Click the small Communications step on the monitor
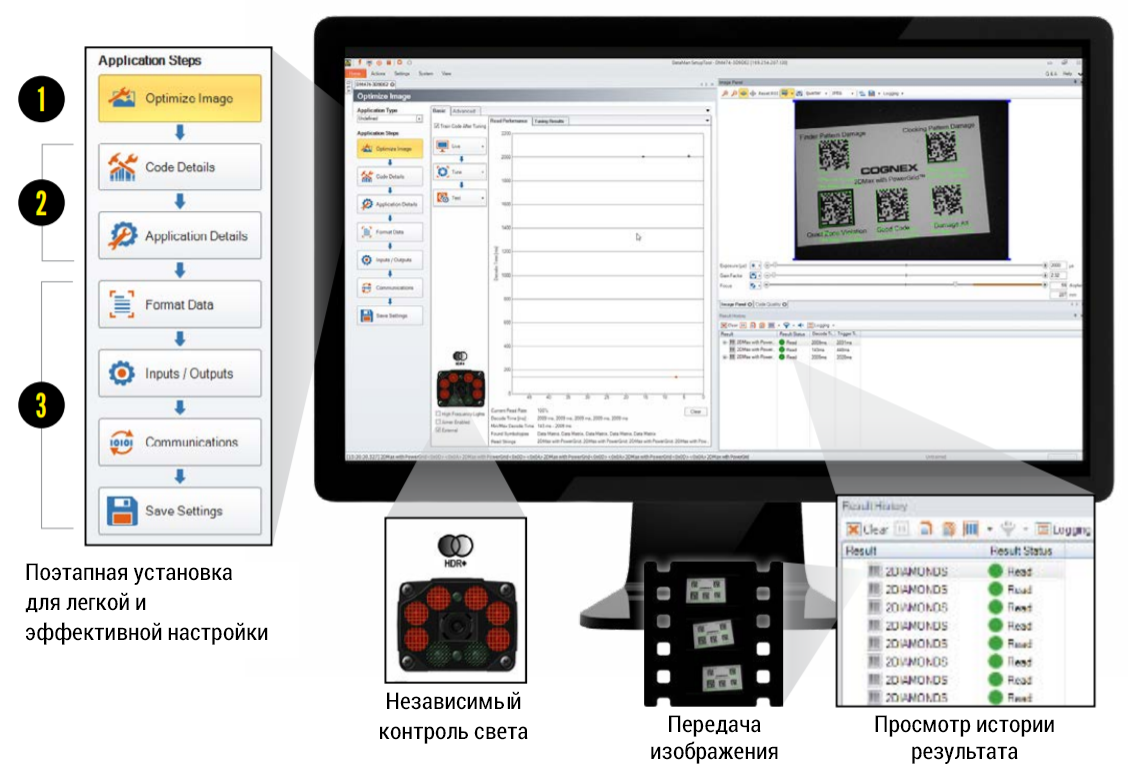 pos(390,288)
